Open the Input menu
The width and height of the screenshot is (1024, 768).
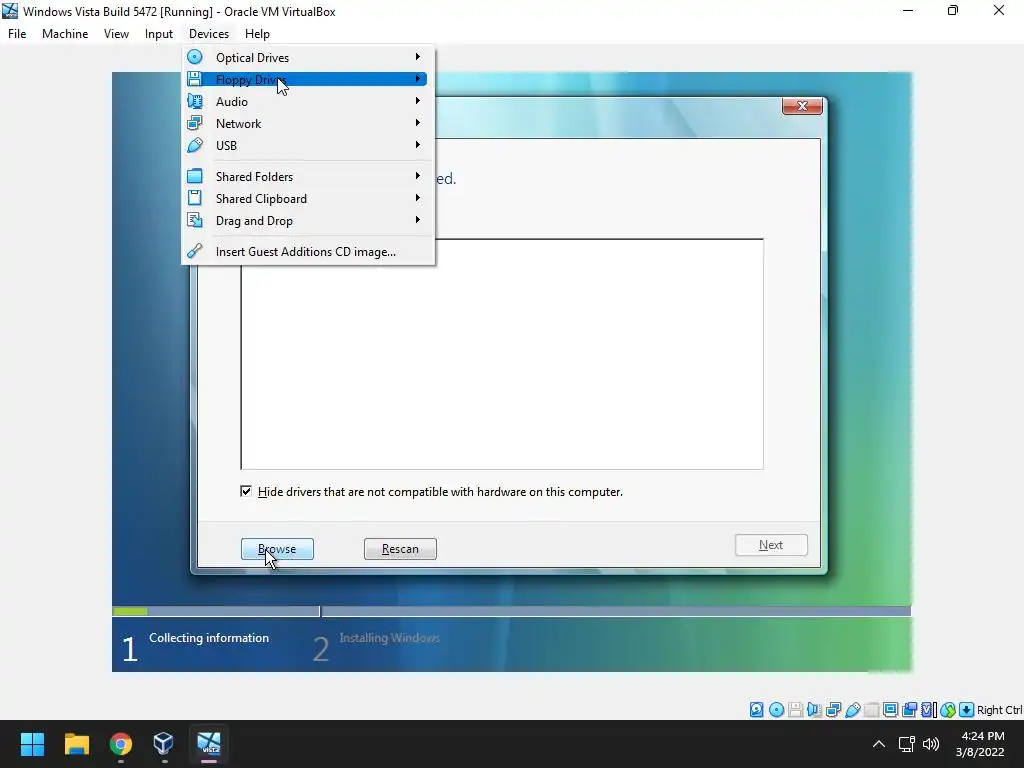click(159, 34)
